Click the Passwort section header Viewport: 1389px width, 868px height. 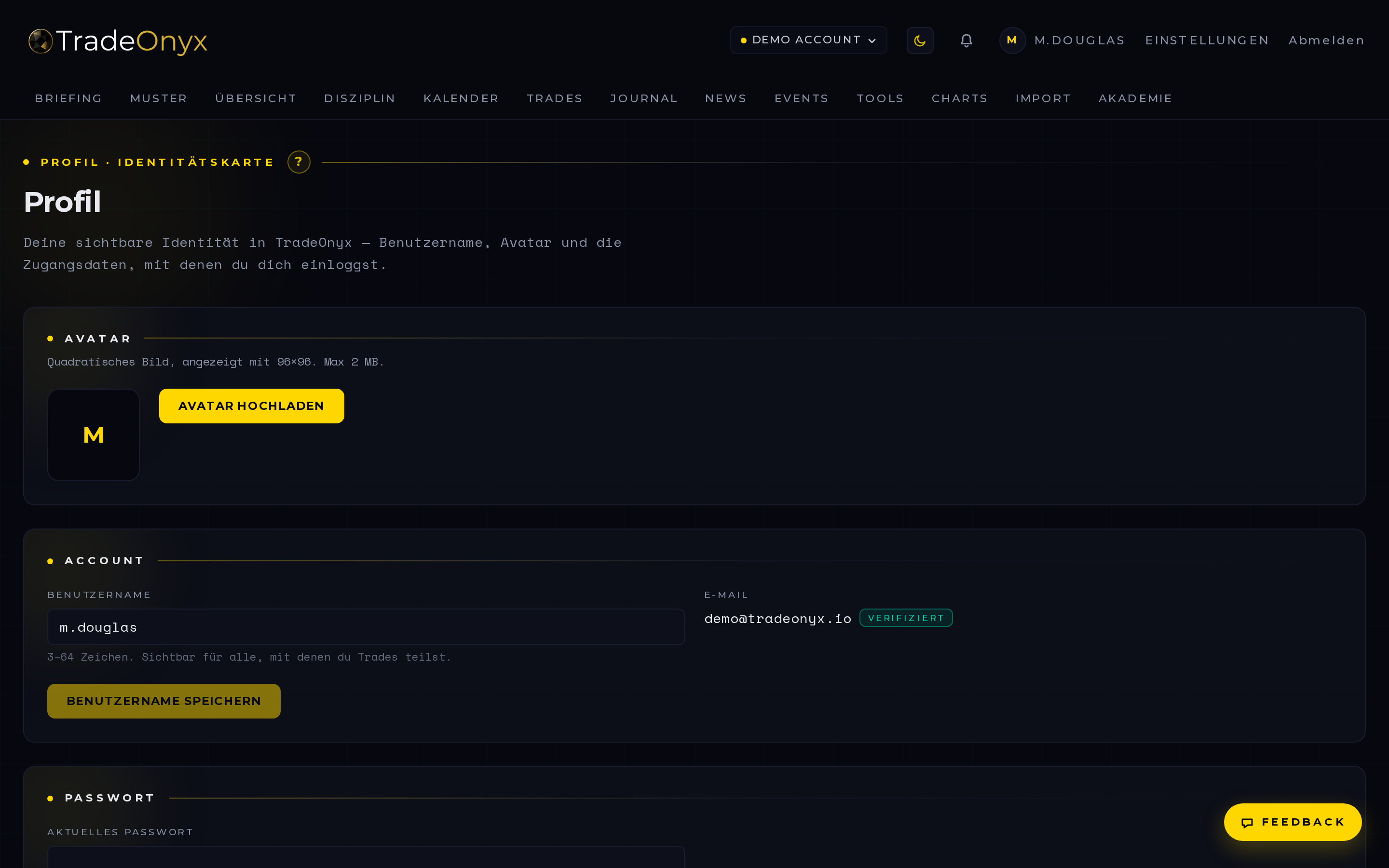pos(109,798)
